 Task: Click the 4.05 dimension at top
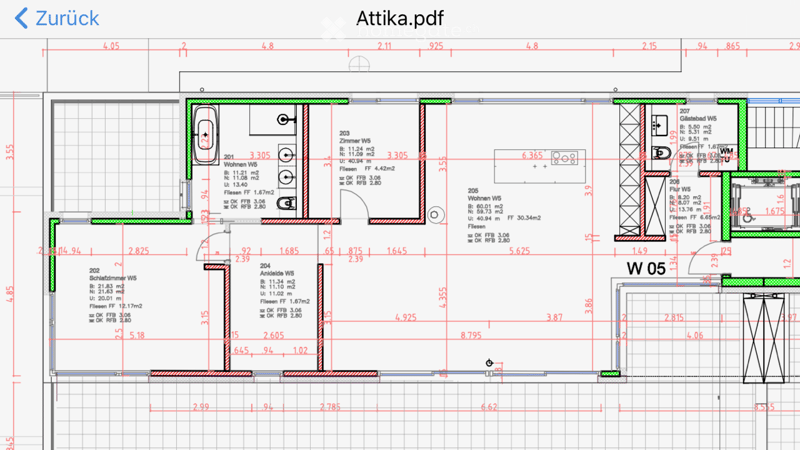point(111,46)
